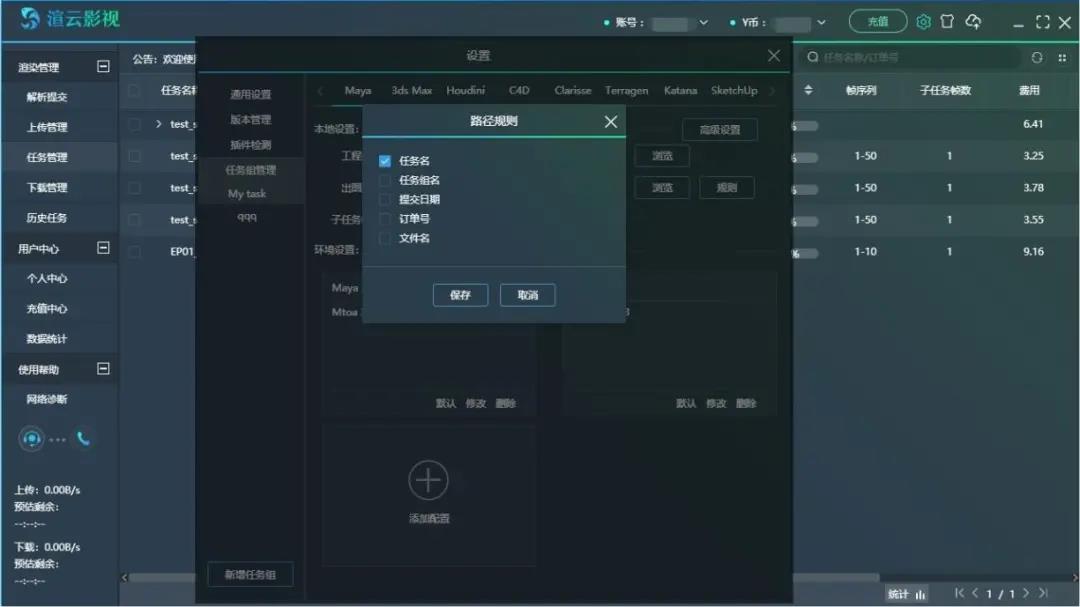The height and width of the screenshot is (607, 1080).
Task: Click the 取消 button
Action: point(527,295)
